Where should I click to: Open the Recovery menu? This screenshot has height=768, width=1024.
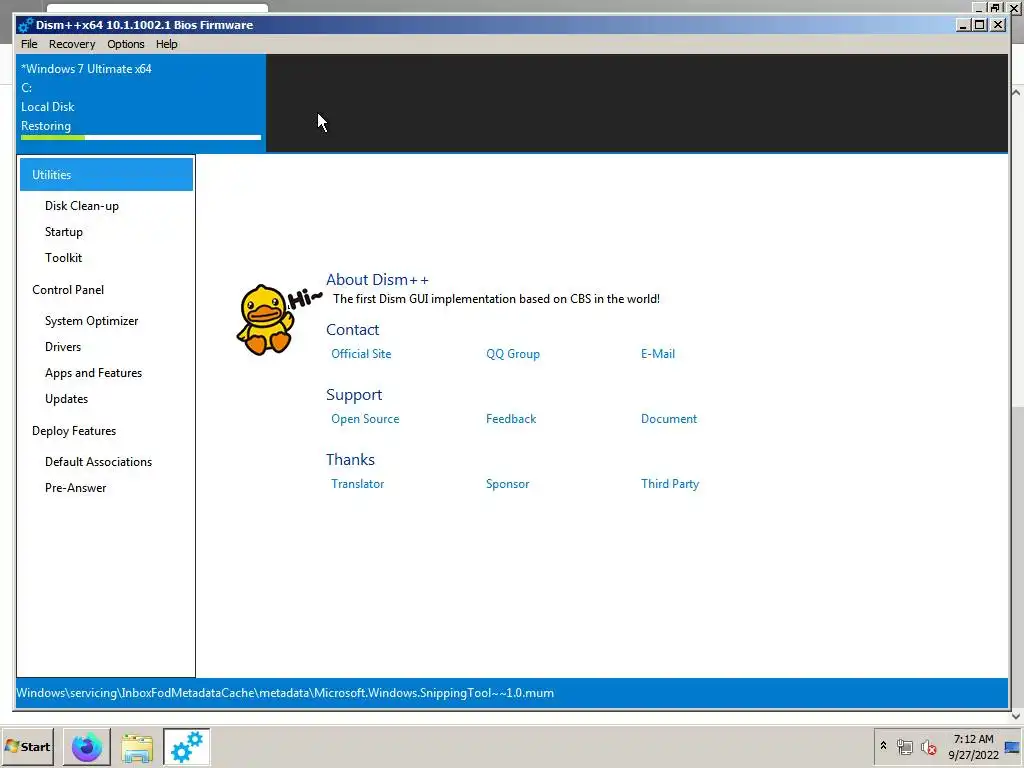(72, 44)
